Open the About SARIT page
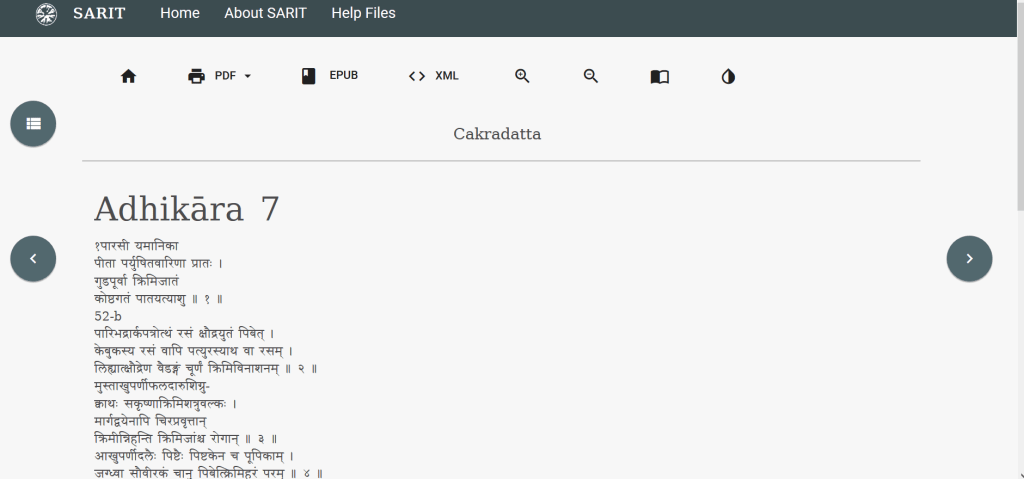Image resolution: width=1024 pixels, height=479 pixels. (265, 13)
